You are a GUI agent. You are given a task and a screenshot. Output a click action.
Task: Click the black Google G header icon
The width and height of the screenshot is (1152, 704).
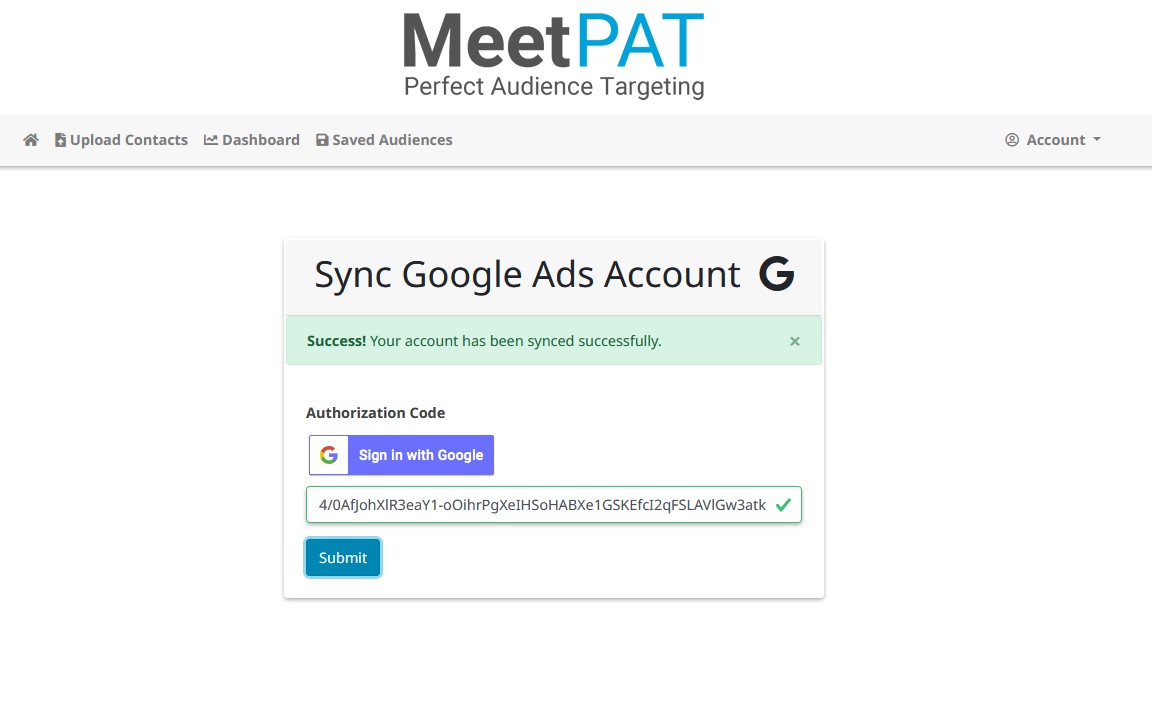pyautogui.click(x=776, y=274)
